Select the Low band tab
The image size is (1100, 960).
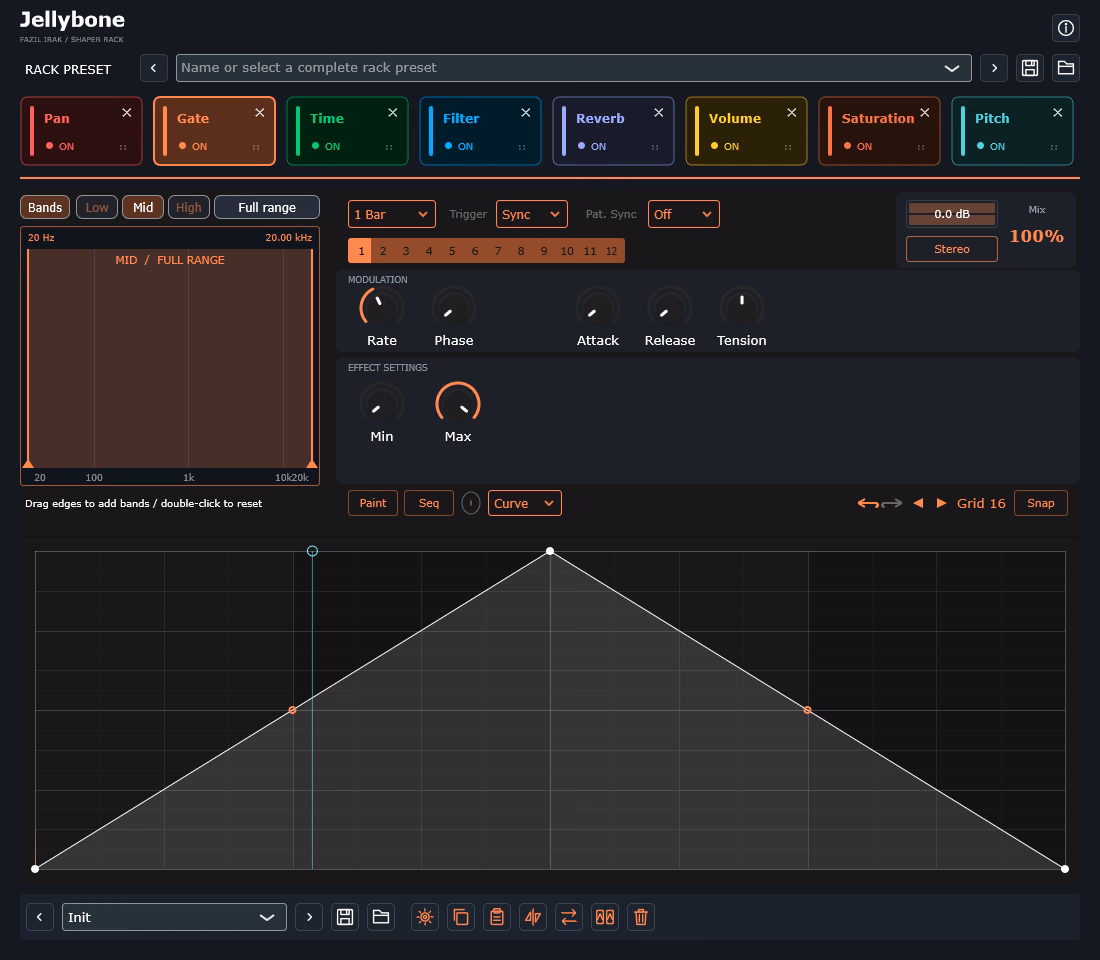[x=97, y=207]
